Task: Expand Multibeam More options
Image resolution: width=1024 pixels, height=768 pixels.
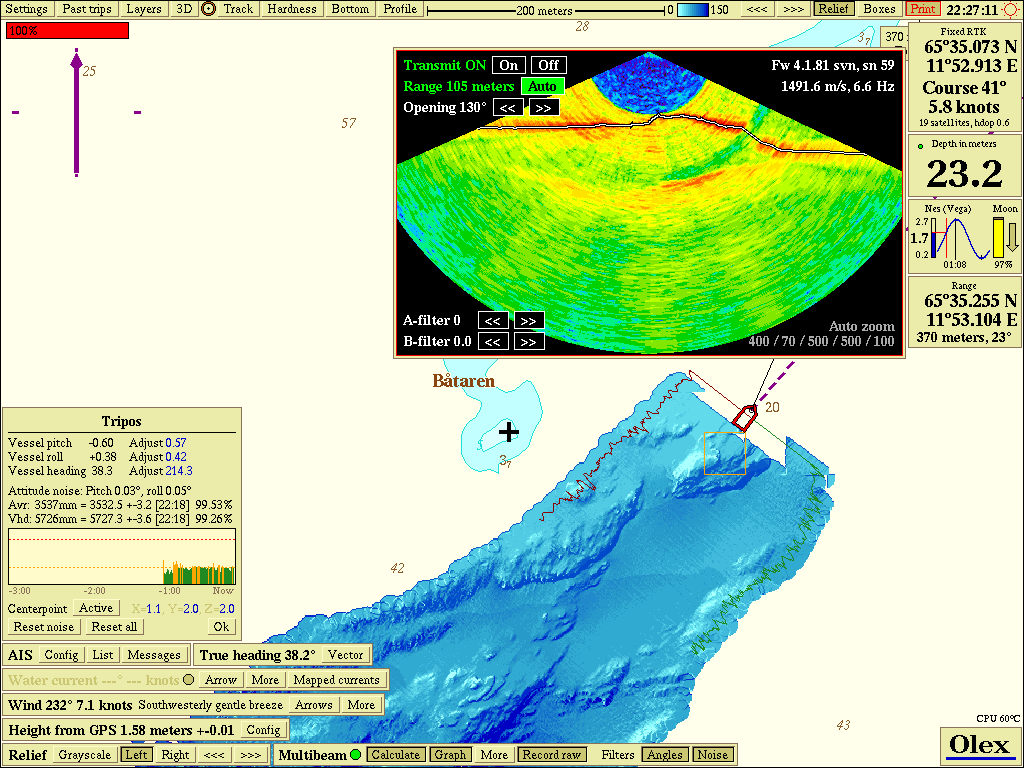Action: click(494, 755)
